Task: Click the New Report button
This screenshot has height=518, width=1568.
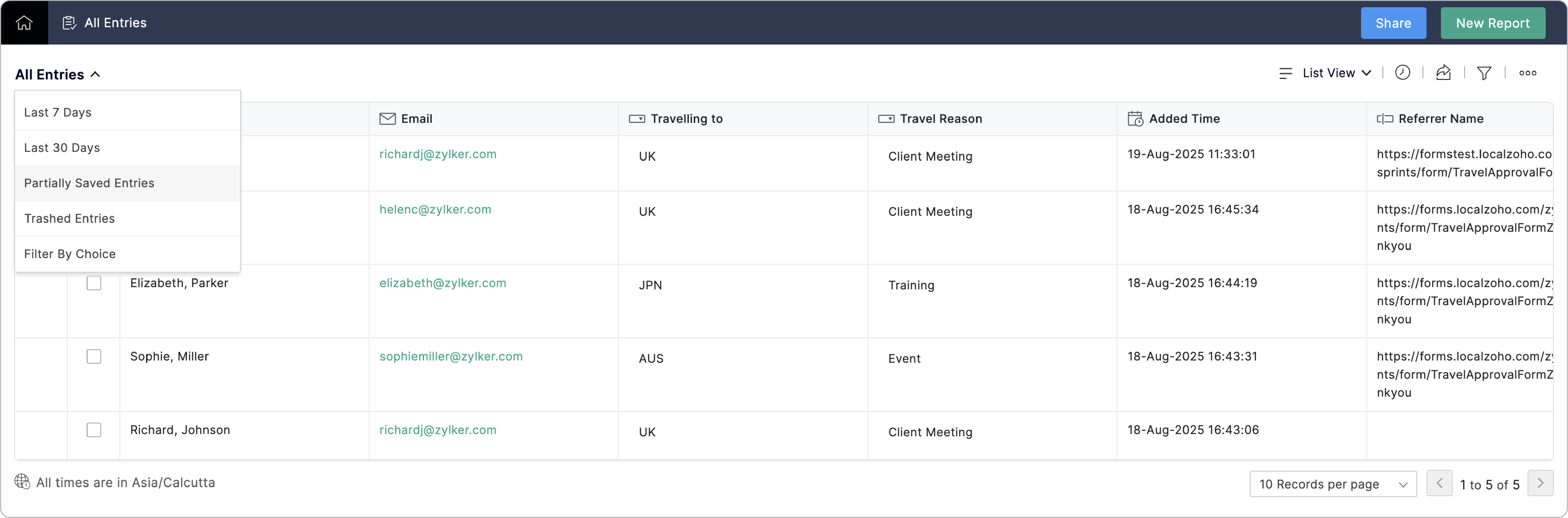Action: [1492, 23]
